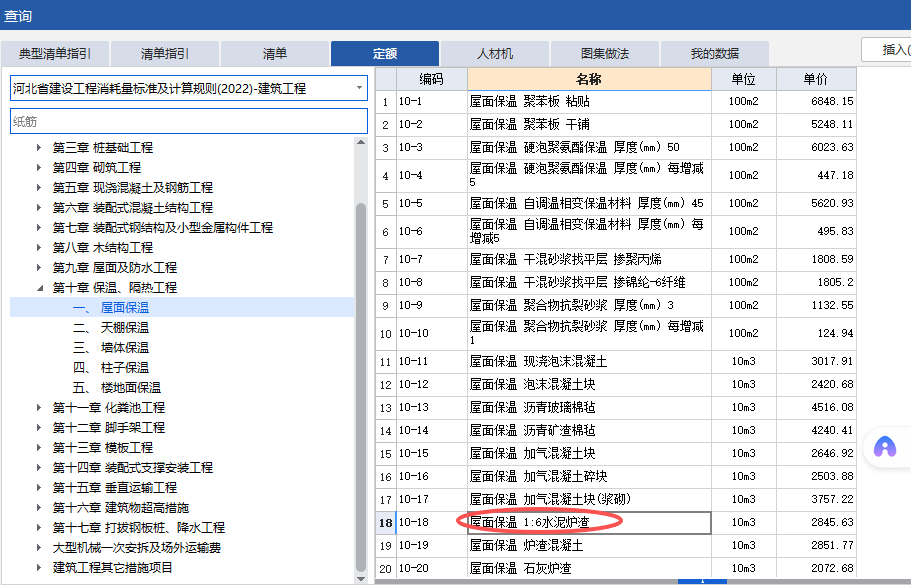Viewport: 911px width, 585px height.
Task: Open the 清单 tab
Action: tap(274, 54)
